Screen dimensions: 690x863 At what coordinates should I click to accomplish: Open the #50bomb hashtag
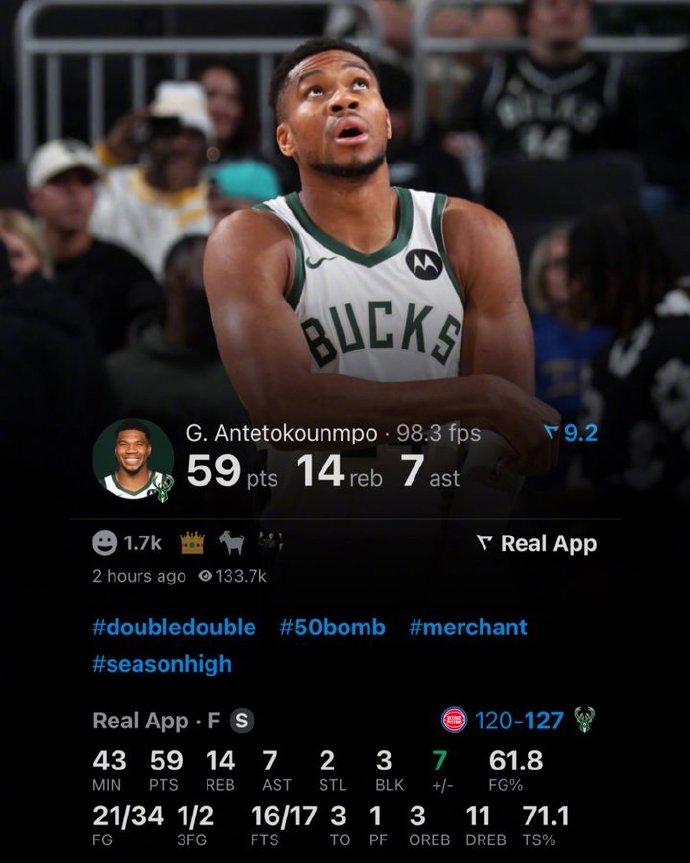(332, 627)
